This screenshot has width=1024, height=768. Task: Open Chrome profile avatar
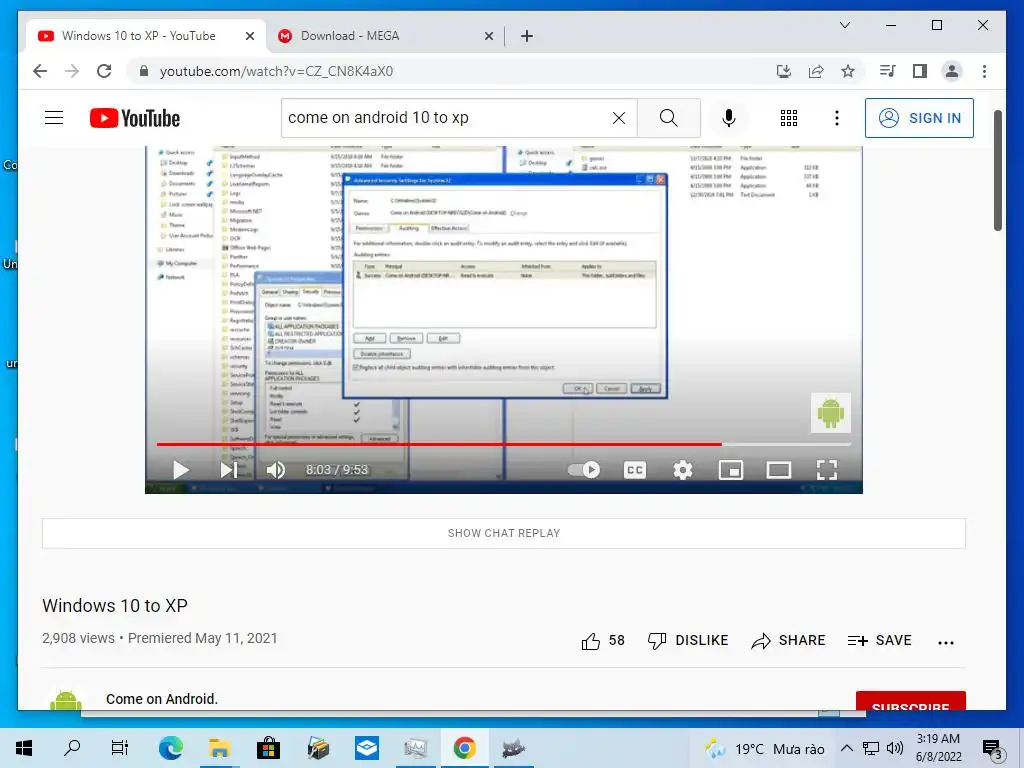952,71
